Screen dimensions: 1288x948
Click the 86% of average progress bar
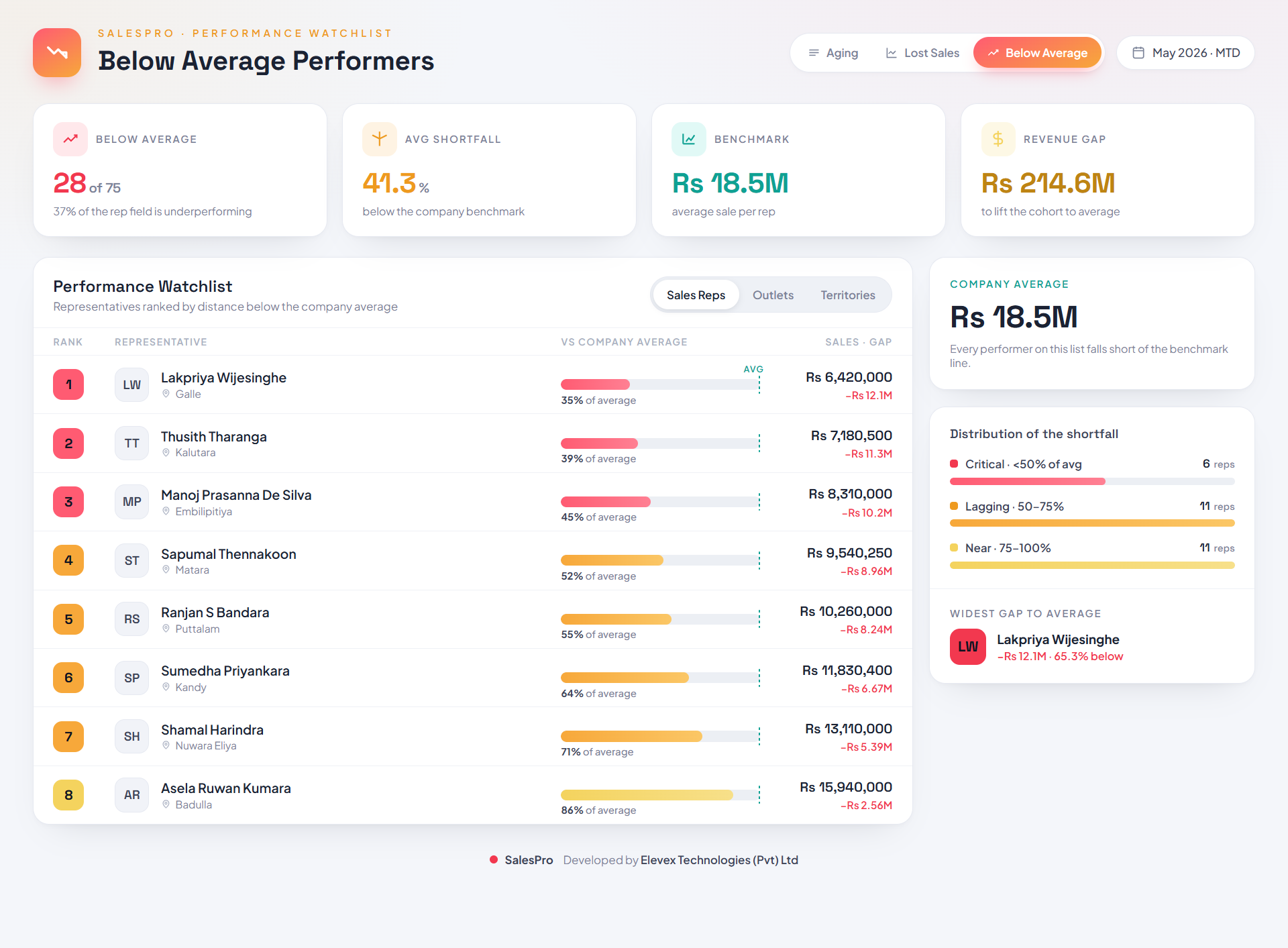[x=659, y=795]
